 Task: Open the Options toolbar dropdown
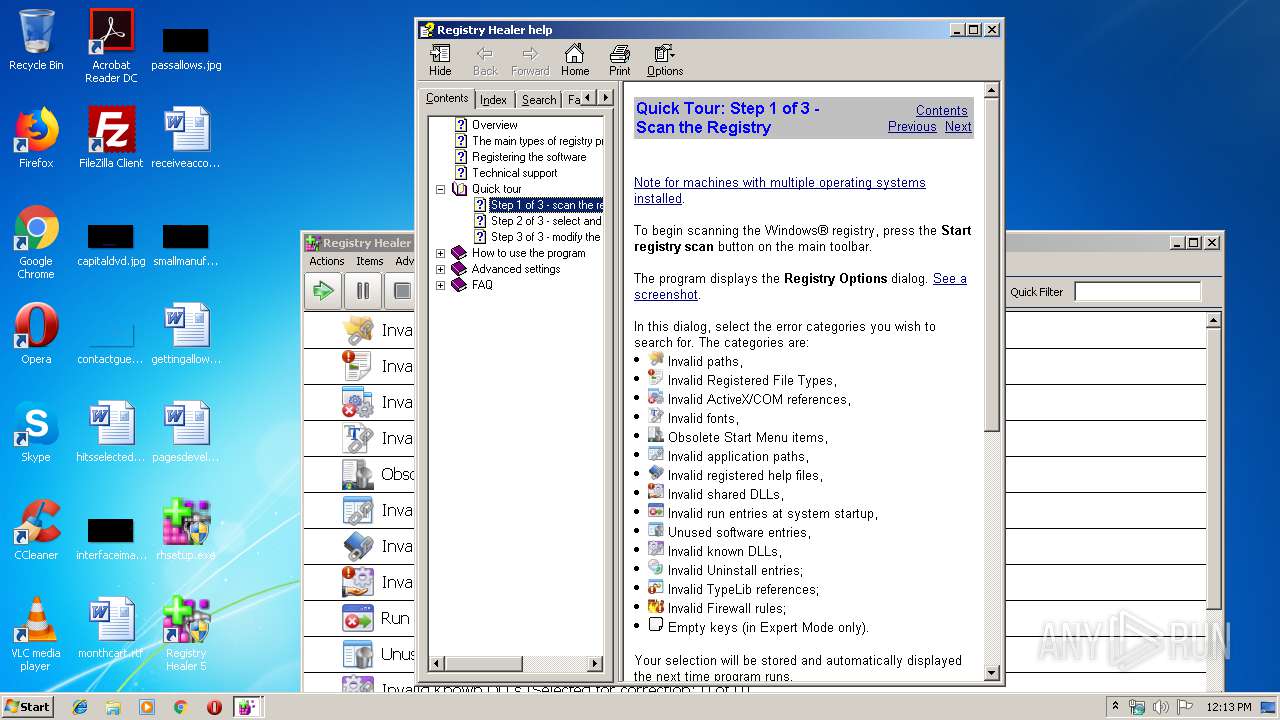[664, 60]
